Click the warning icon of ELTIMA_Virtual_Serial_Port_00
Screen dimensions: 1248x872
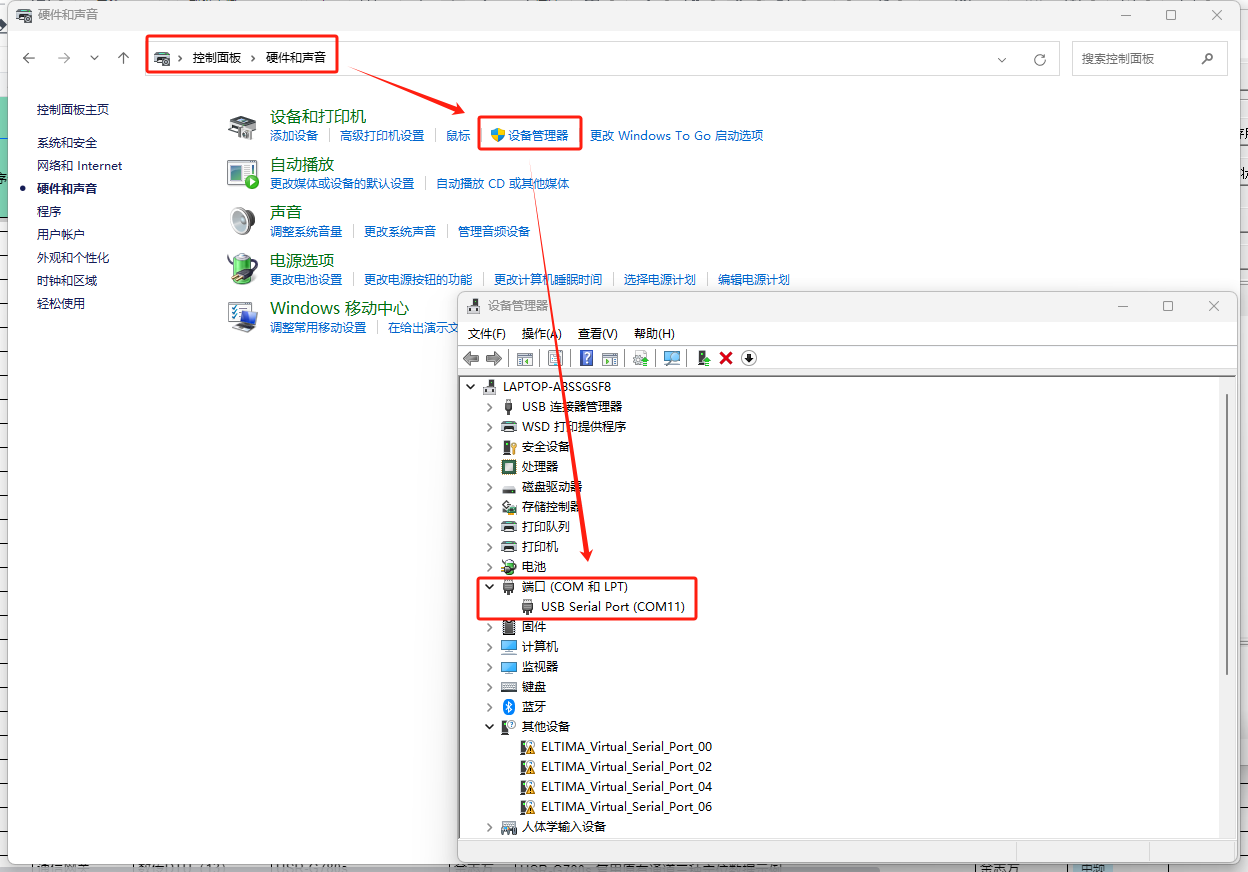click(528, 746)
